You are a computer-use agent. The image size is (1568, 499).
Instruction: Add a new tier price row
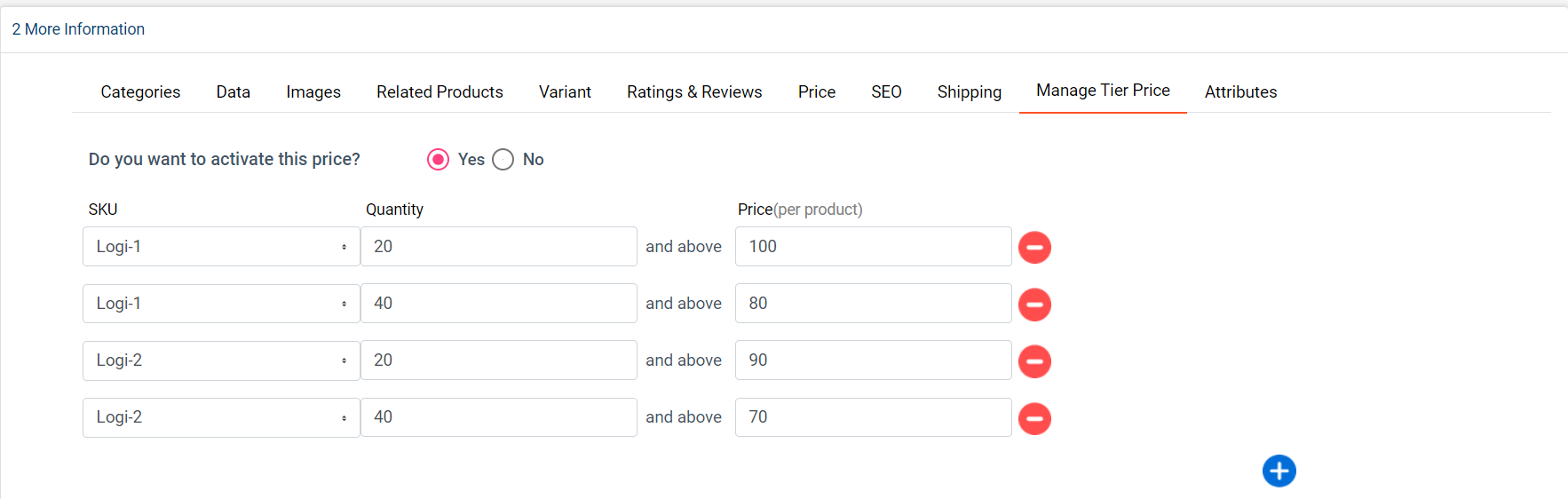(x=1279, y=471)
